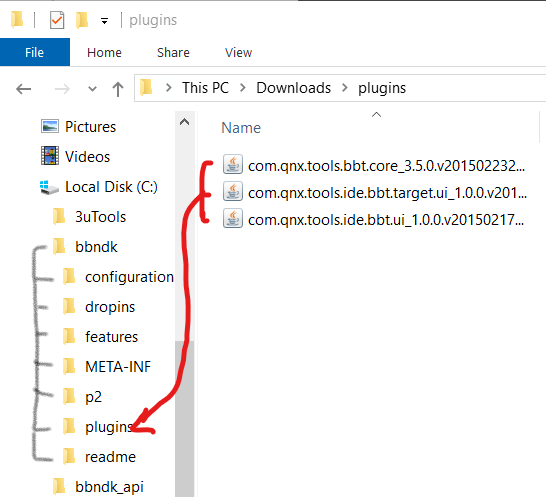Click the META-INF folder icon

click(69, 366)
